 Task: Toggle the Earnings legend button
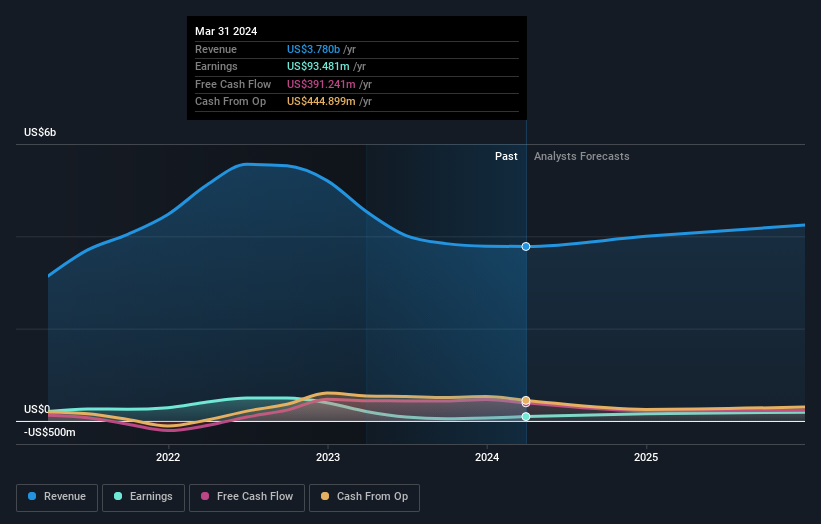[x=143, y=497]
